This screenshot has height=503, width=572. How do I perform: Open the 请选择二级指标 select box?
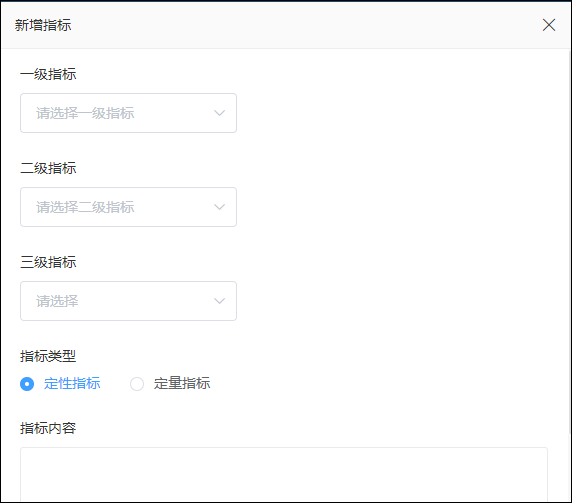pyautogui.click(x=128, y=207)
